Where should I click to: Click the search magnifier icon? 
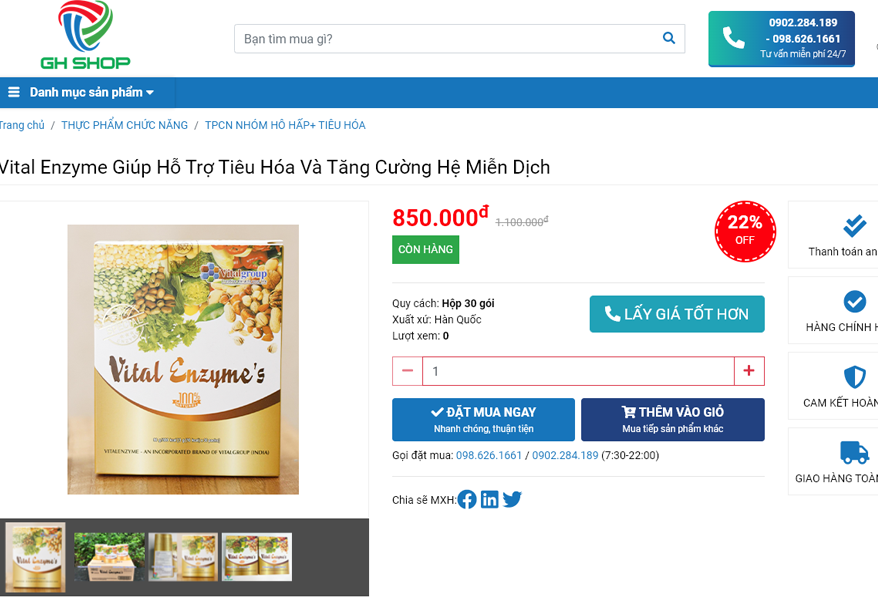point(669,38)
